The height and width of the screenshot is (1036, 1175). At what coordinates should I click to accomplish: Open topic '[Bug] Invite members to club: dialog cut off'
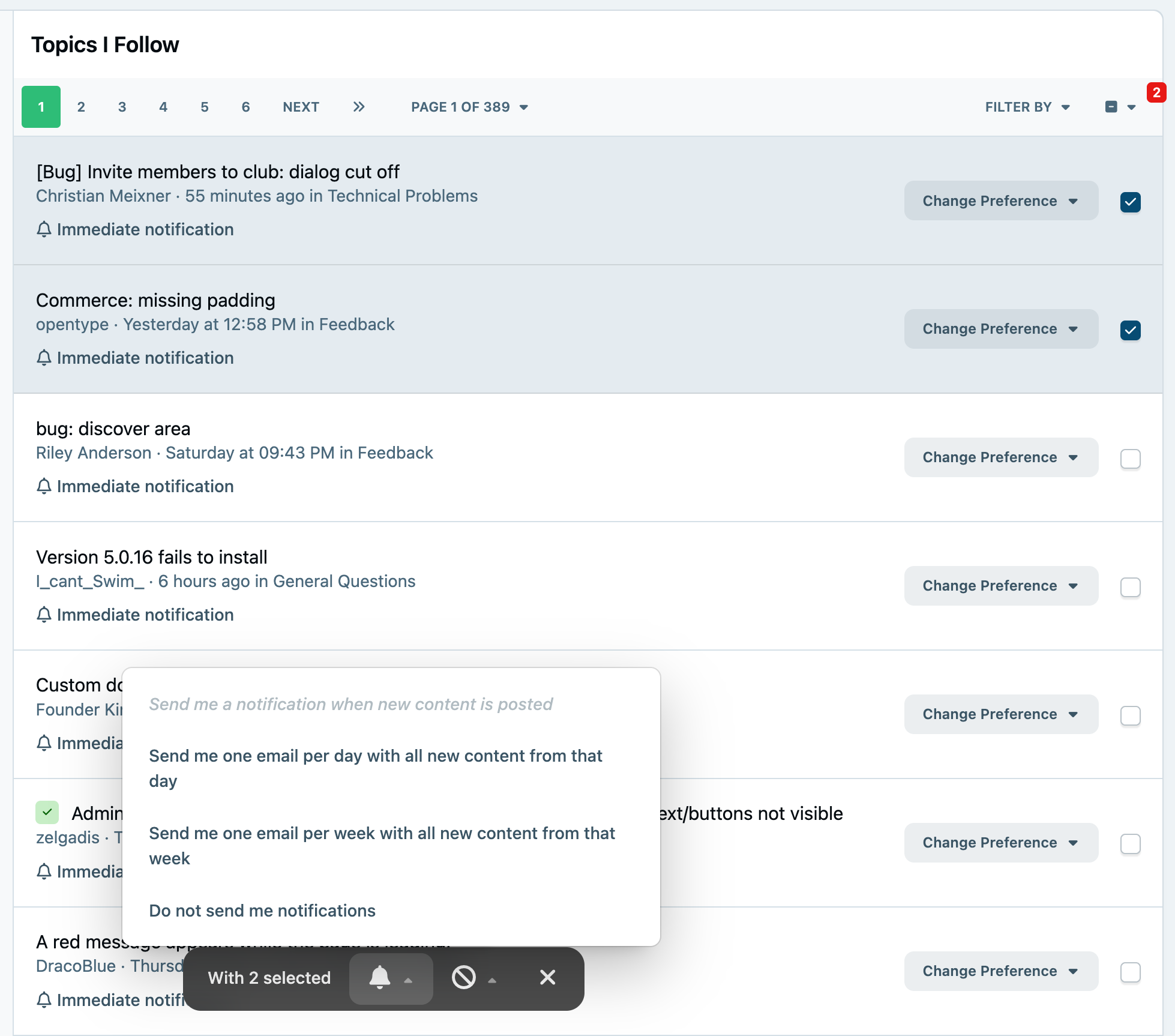click(x=218, y=172)
